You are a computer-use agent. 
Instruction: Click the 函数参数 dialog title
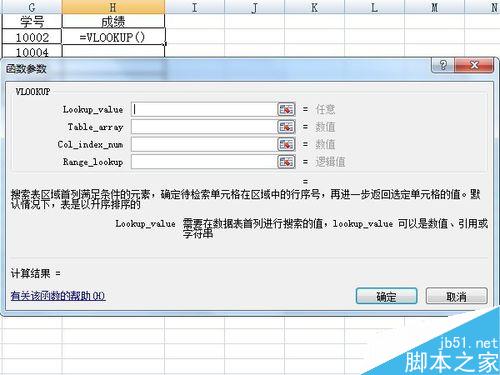point(26,69)
